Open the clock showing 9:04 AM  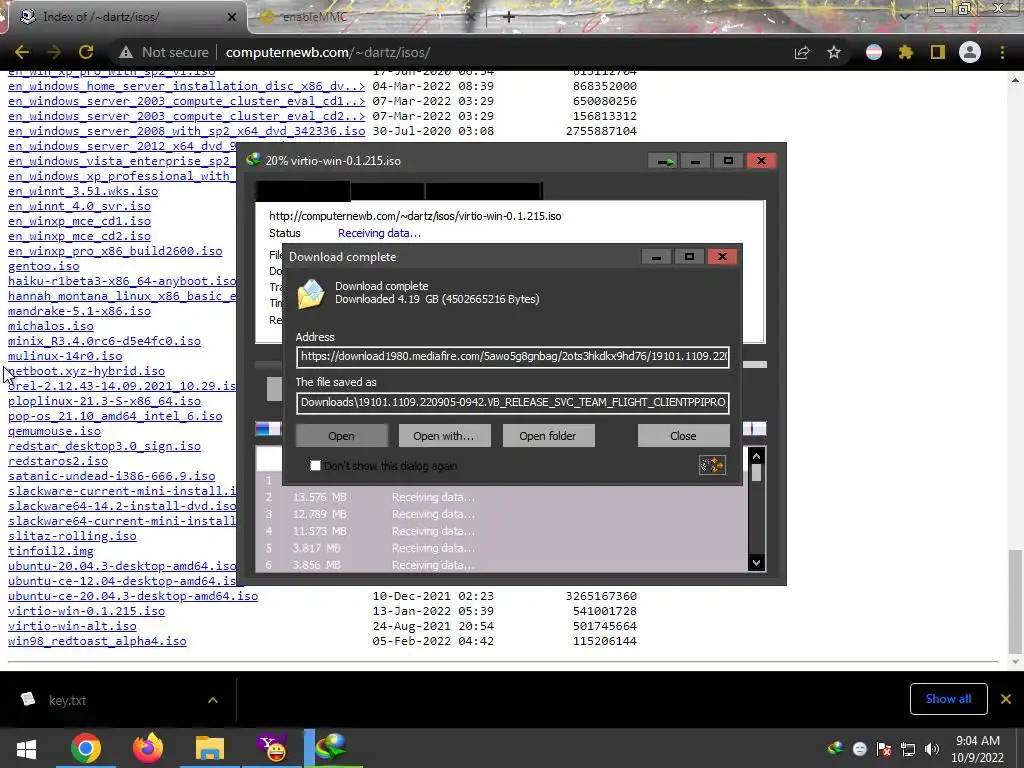(977, 749)
